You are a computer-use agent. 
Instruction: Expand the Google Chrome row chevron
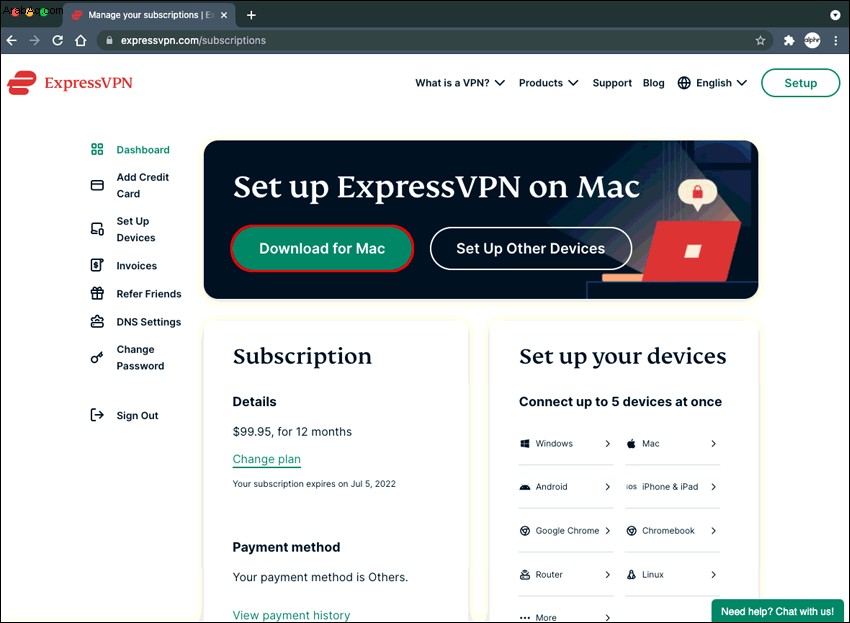[x=607, y=531]
